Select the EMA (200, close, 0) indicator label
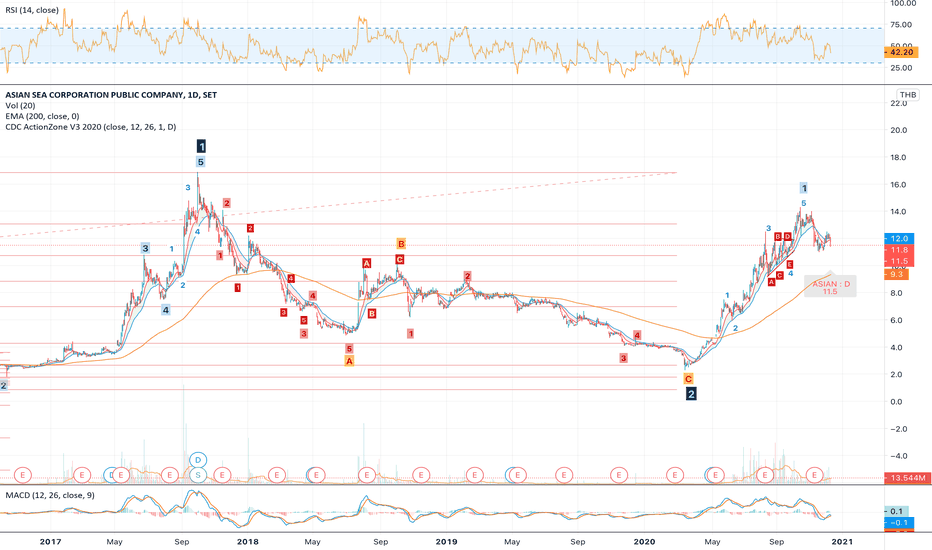 point(42,116)
